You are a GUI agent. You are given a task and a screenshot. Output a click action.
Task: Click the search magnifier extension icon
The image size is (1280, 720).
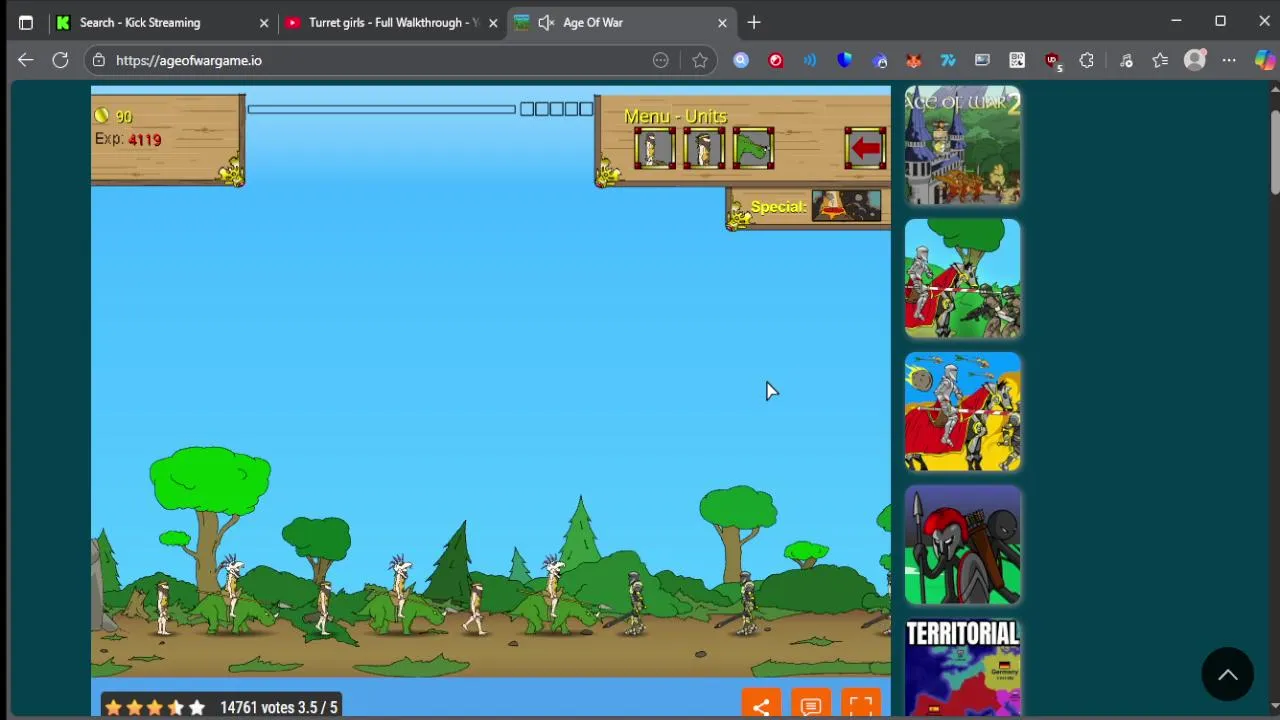coord(741,60)
